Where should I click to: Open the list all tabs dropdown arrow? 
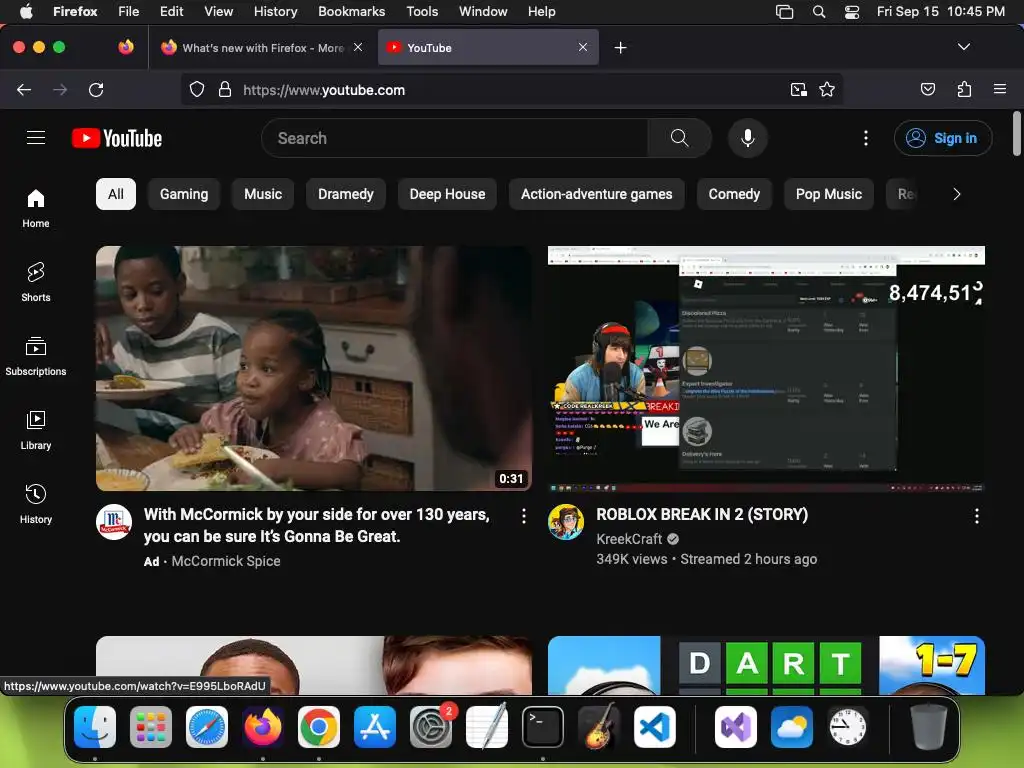[x=963, y=47]
